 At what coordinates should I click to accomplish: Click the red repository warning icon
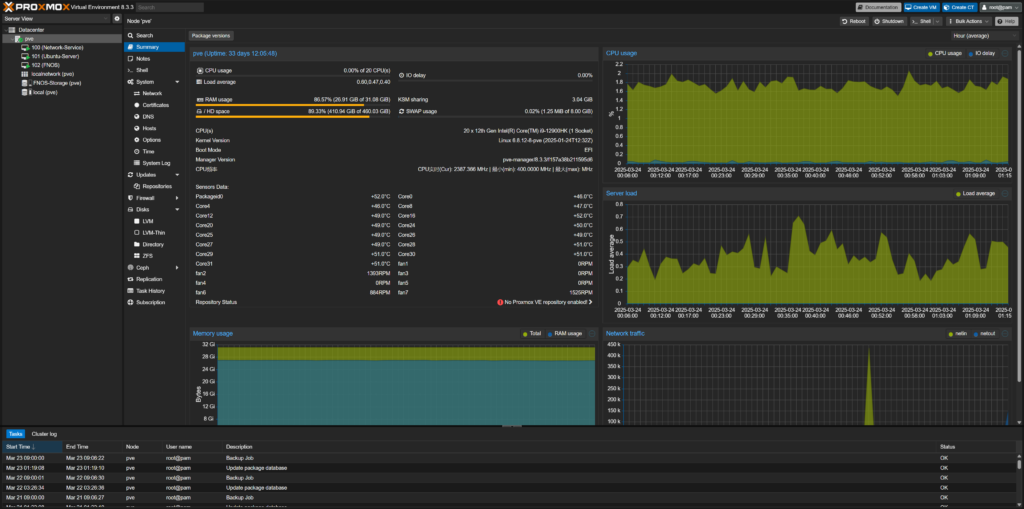click(x=500, y=303)
